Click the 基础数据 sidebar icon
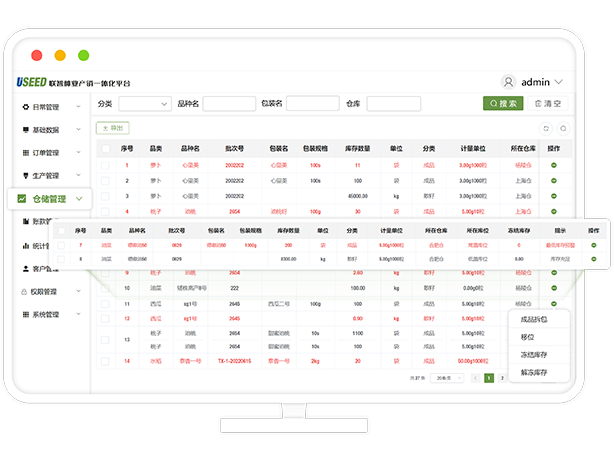The image size is (614, 460). click(x=24, y=130)
